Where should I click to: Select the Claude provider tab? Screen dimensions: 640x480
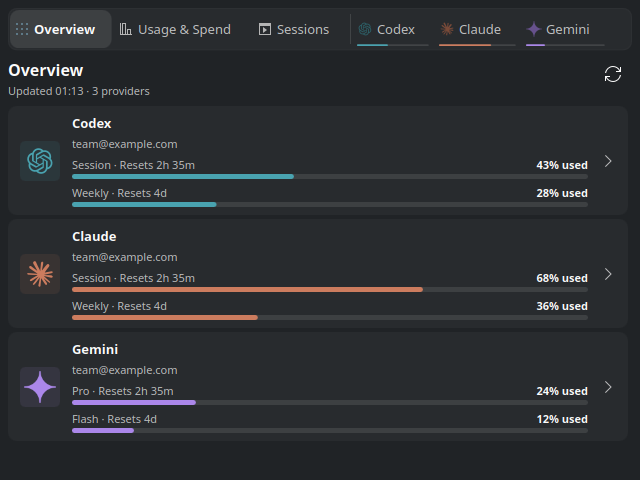[x=477, y=30]
